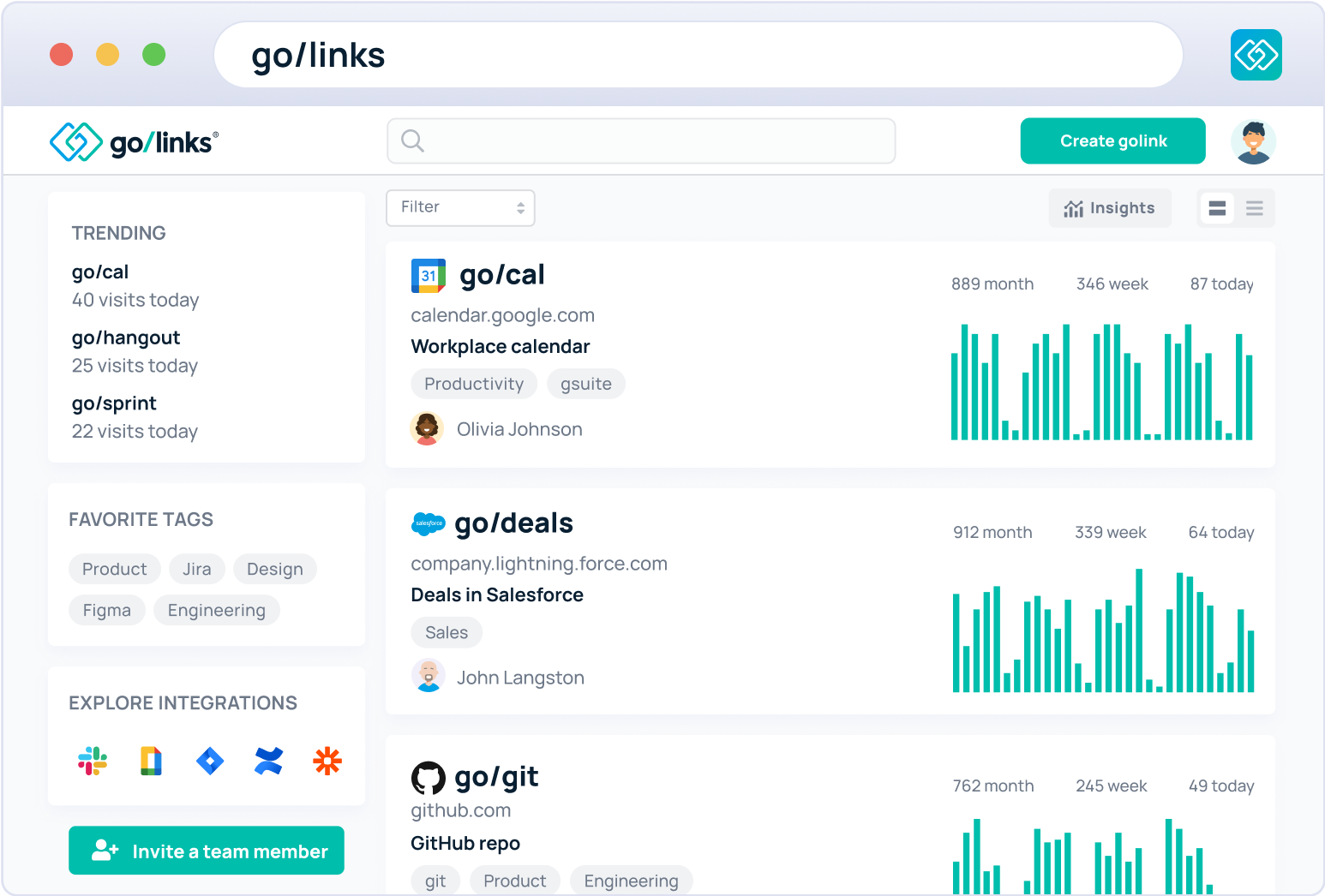
Task: Toggle the Insights panel
Action: pyautogui.click(x=1110, y=207)
